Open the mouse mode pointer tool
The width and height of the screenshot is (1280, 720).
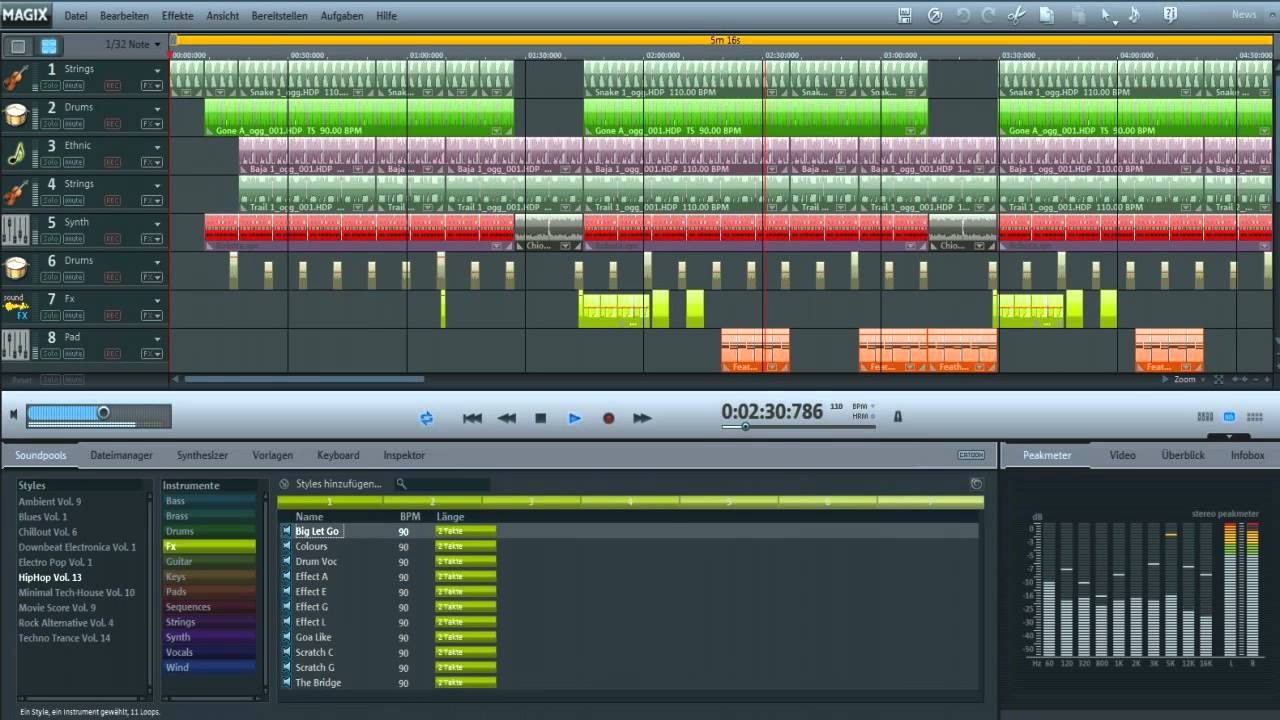(x=1107, y=15)
